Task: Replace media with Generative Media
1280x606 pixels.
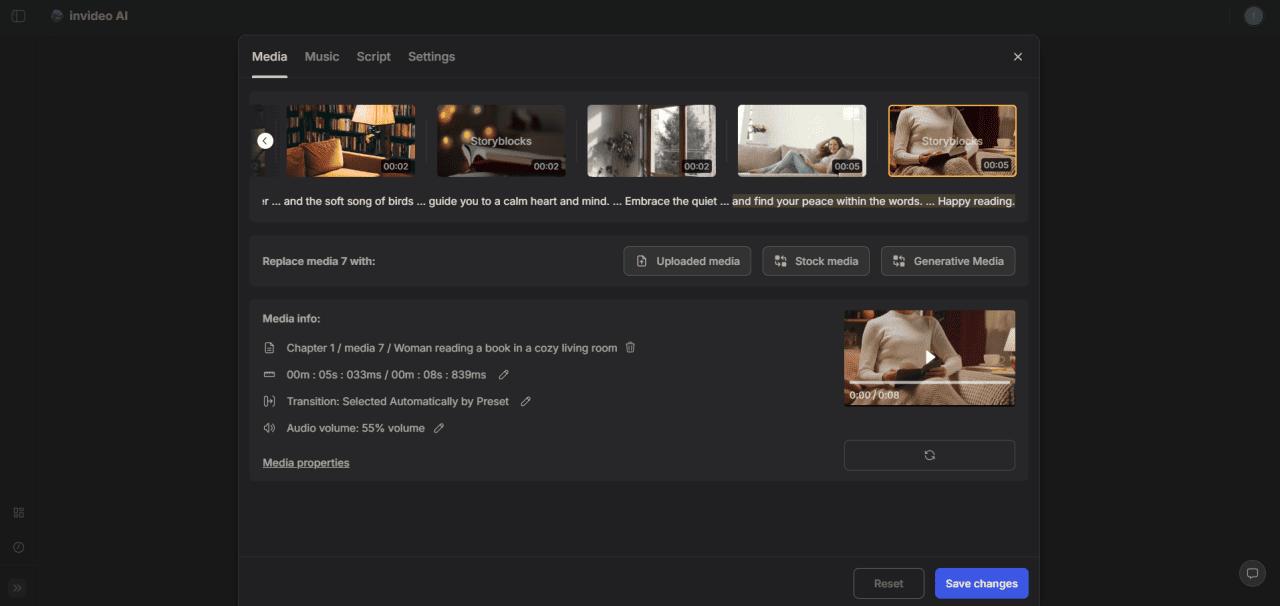Action: pyautogui.click(x=947, y=261)
